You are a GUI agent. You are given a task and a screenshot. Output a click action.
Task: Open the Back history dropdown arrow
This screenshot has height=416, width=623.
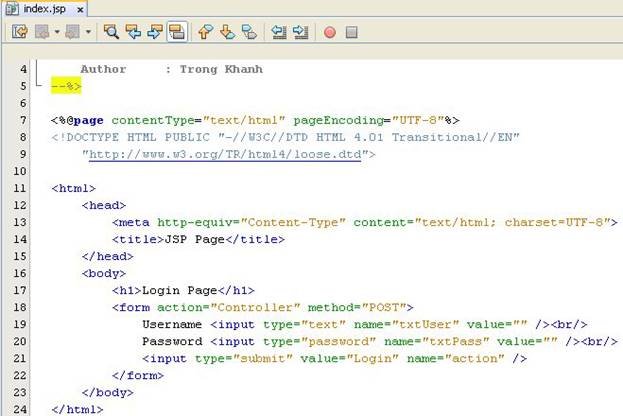[x=57, y=32]
